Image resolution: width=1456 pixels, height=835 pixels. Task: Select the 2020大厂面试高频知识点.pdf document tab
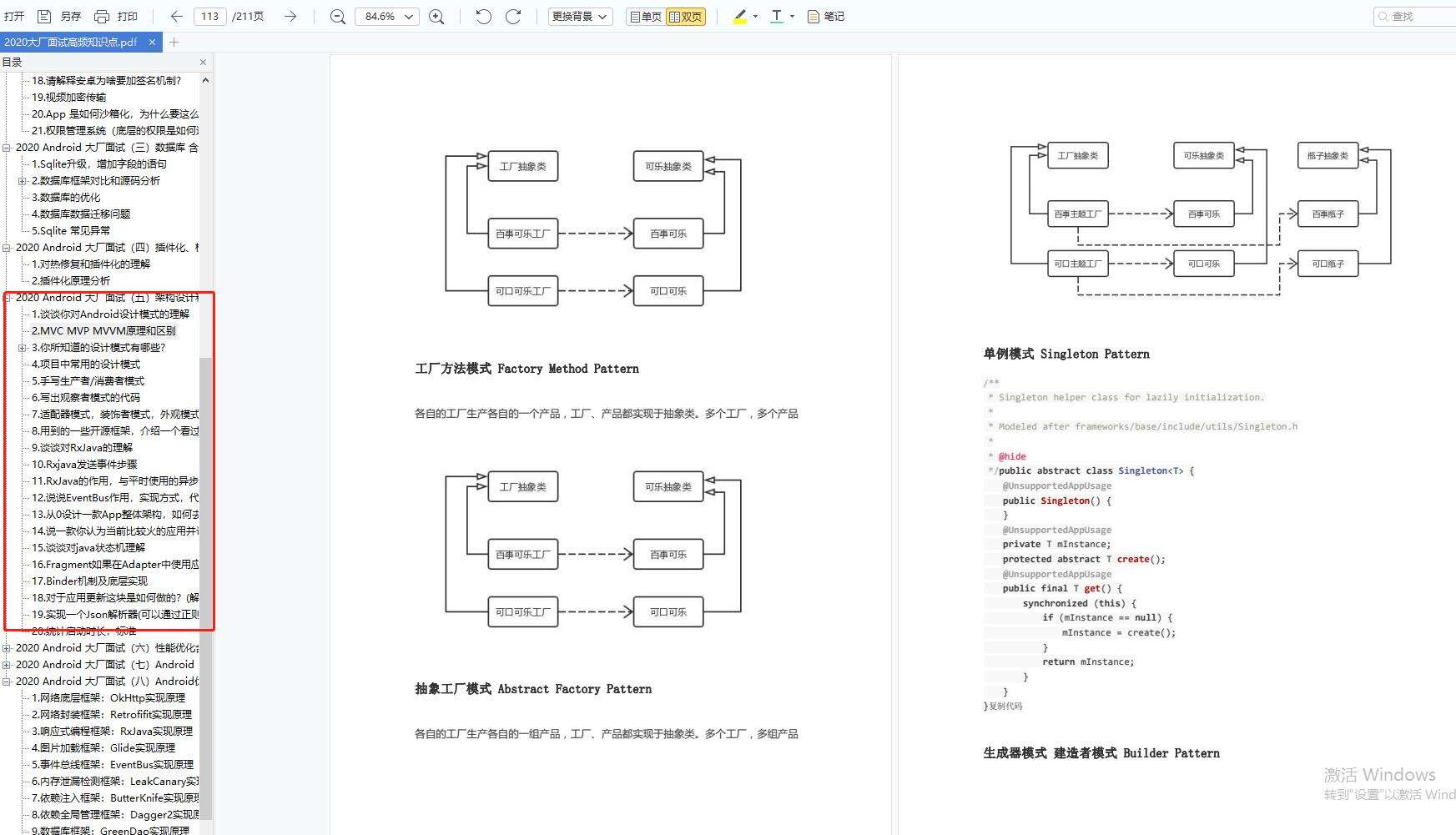pos(71,42)
